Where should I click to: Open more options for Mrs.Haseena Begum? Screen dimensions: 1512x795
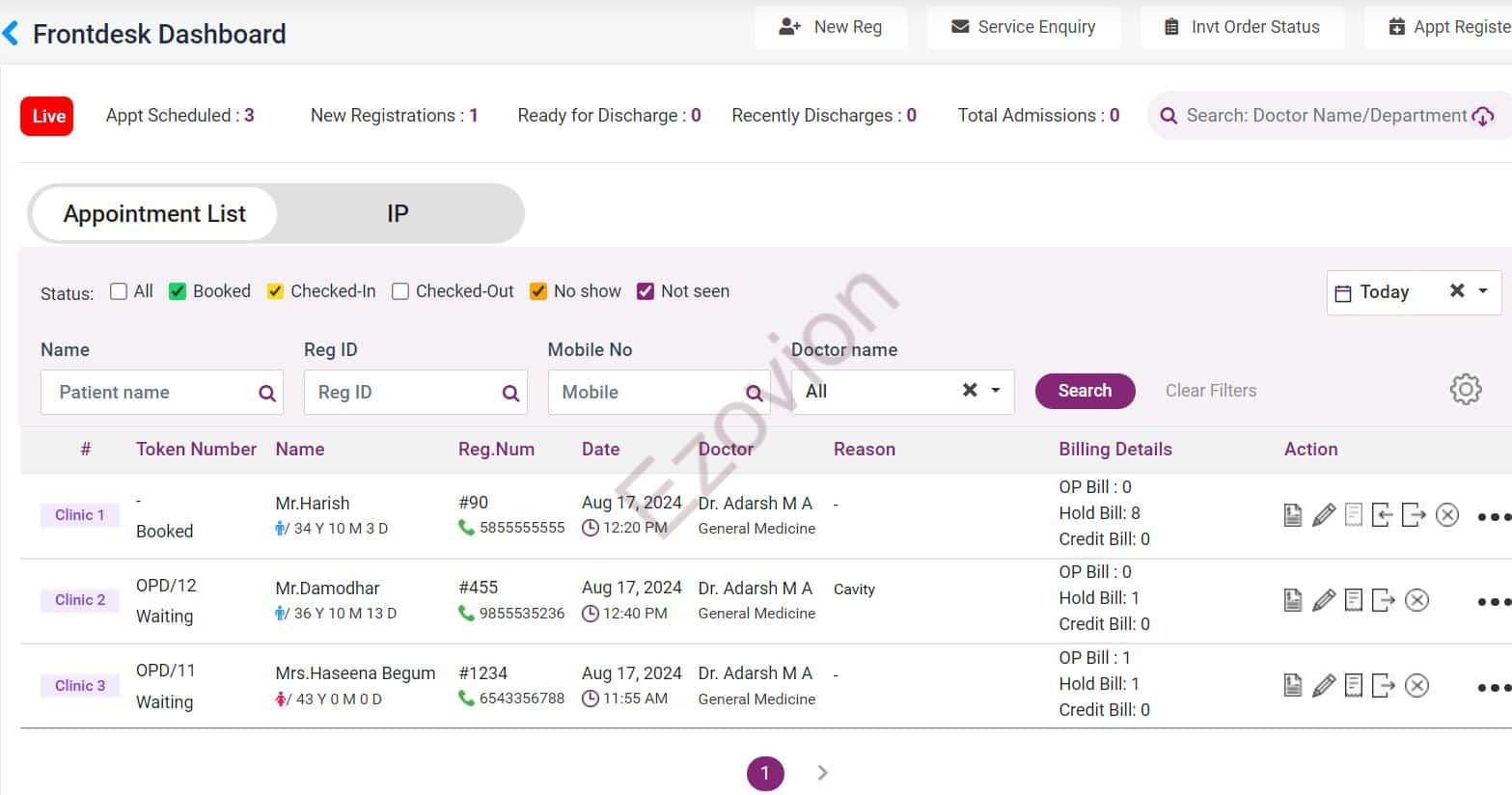[x=1493, y=688]
